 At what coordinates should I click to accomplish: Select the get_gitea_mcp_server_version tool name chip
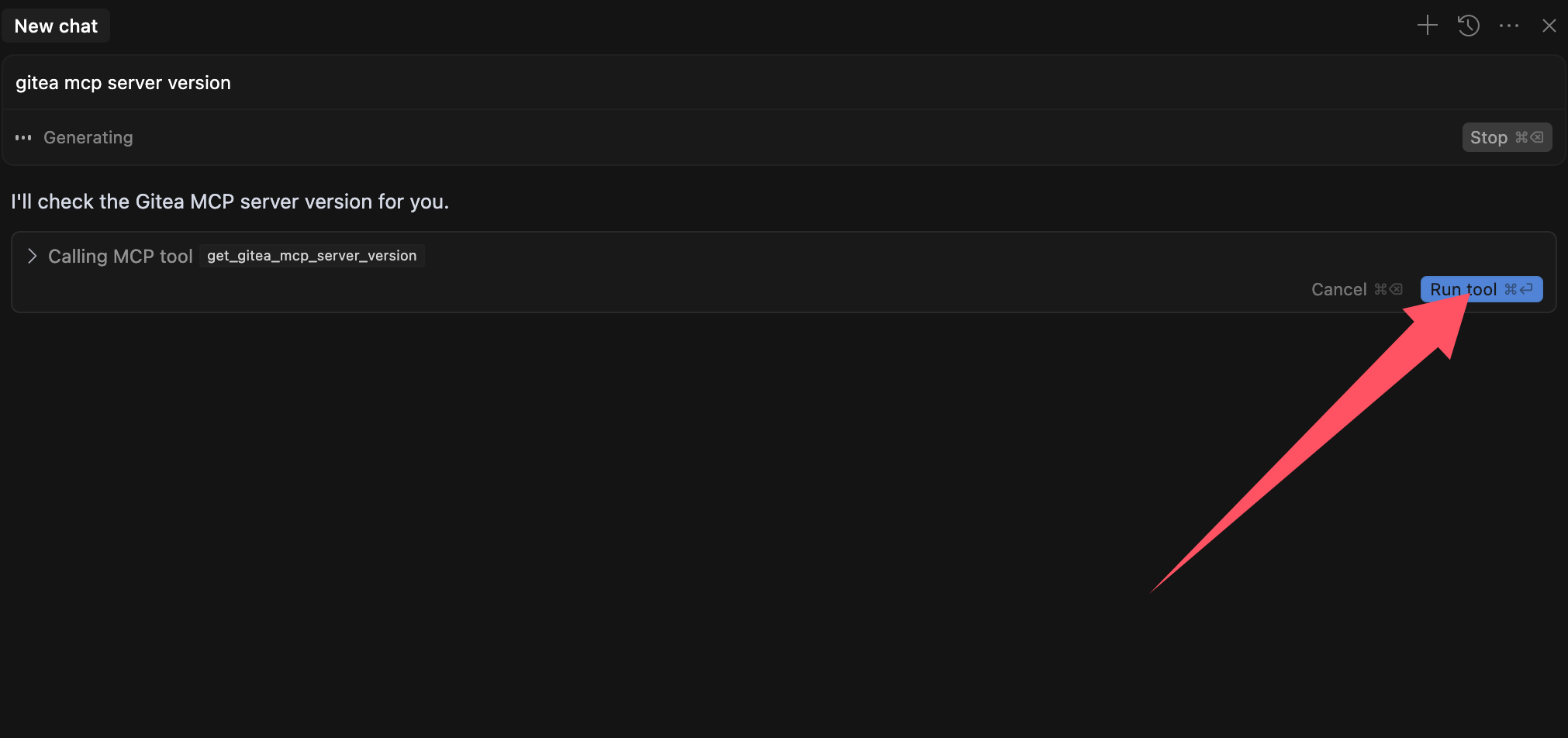pos(312,256)
